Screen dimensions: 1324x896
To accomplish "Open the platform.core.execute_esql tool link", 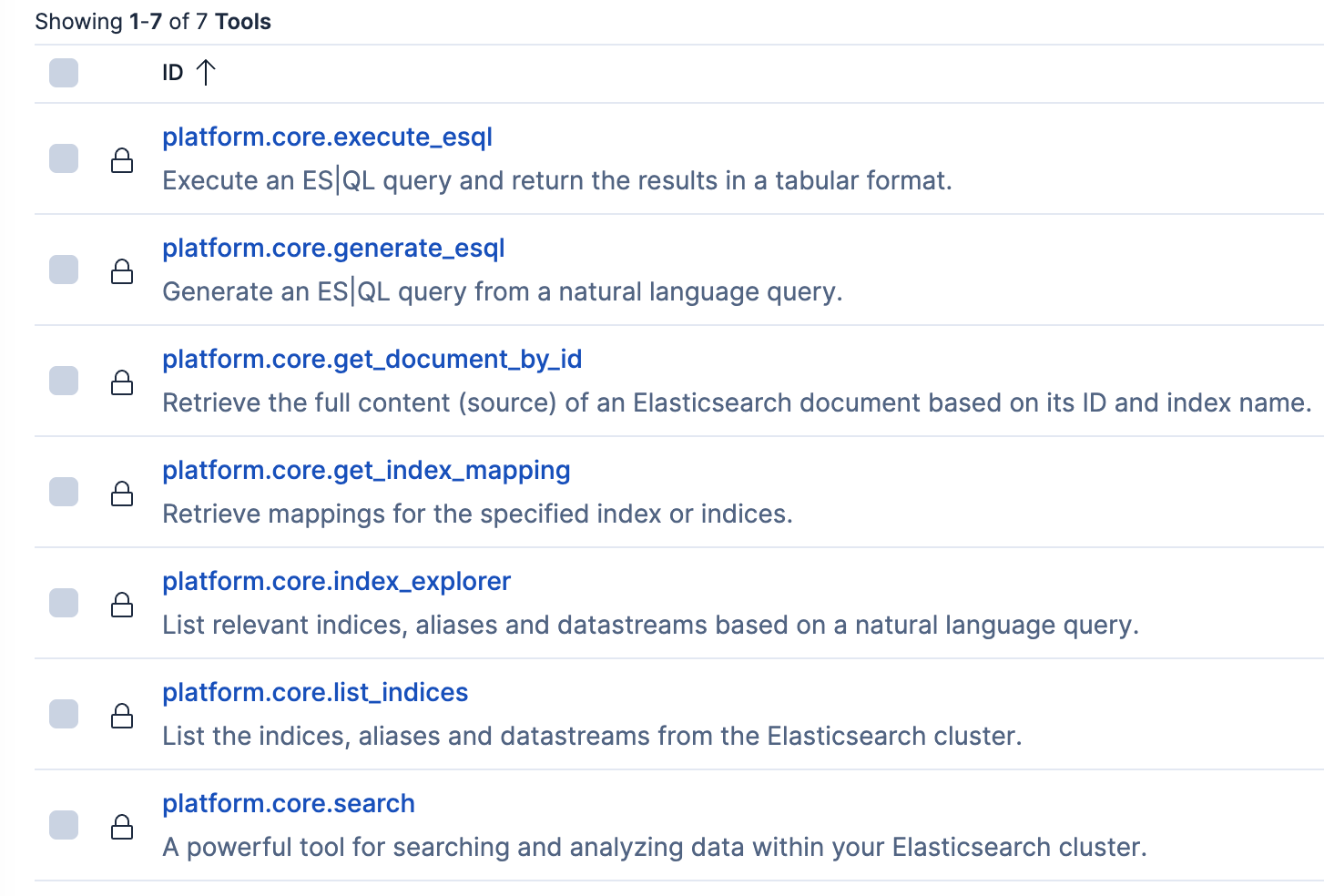I will click(x=327, y=137).
